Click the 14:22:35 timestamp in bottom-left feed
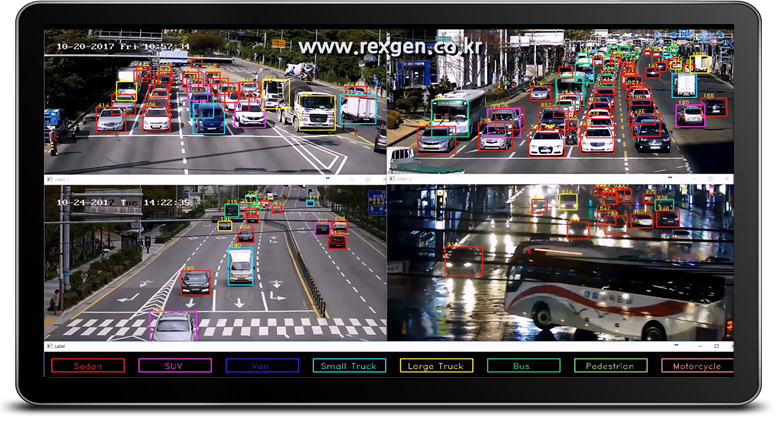The height and width of the screenshot is (427, 776). point(167,203)
